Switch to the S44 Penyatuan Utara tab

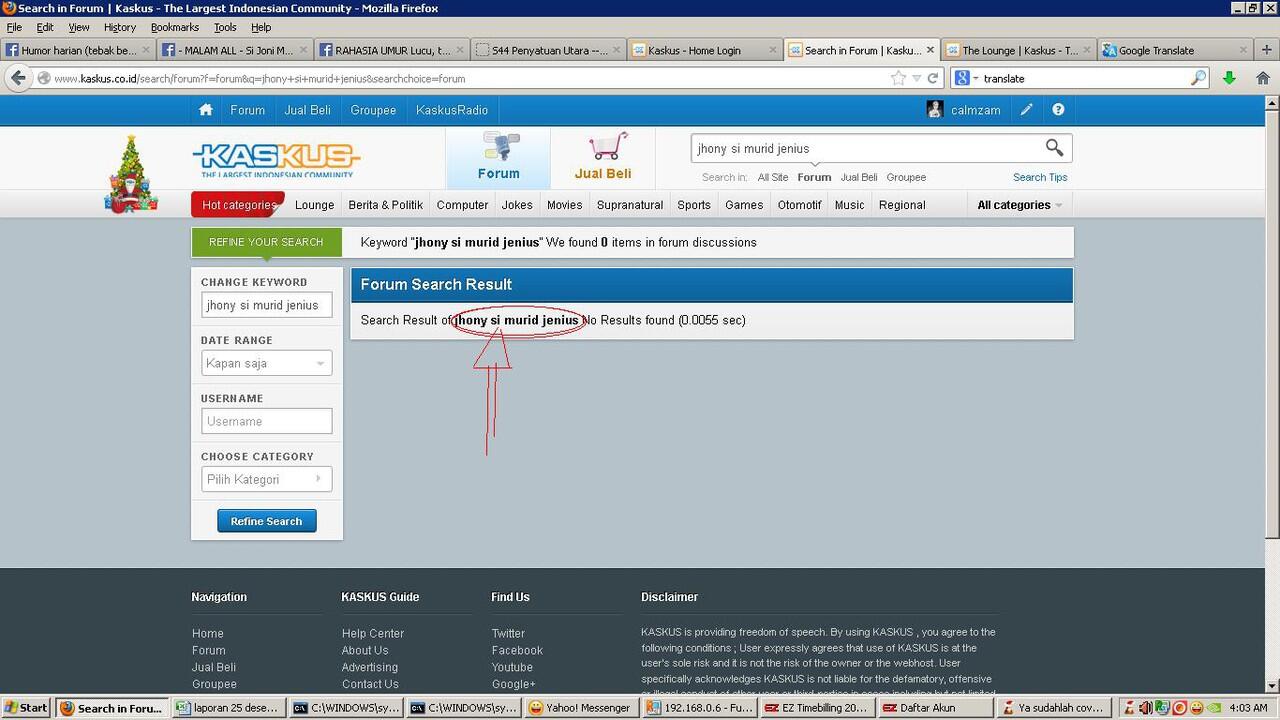(x=548, y=50)
